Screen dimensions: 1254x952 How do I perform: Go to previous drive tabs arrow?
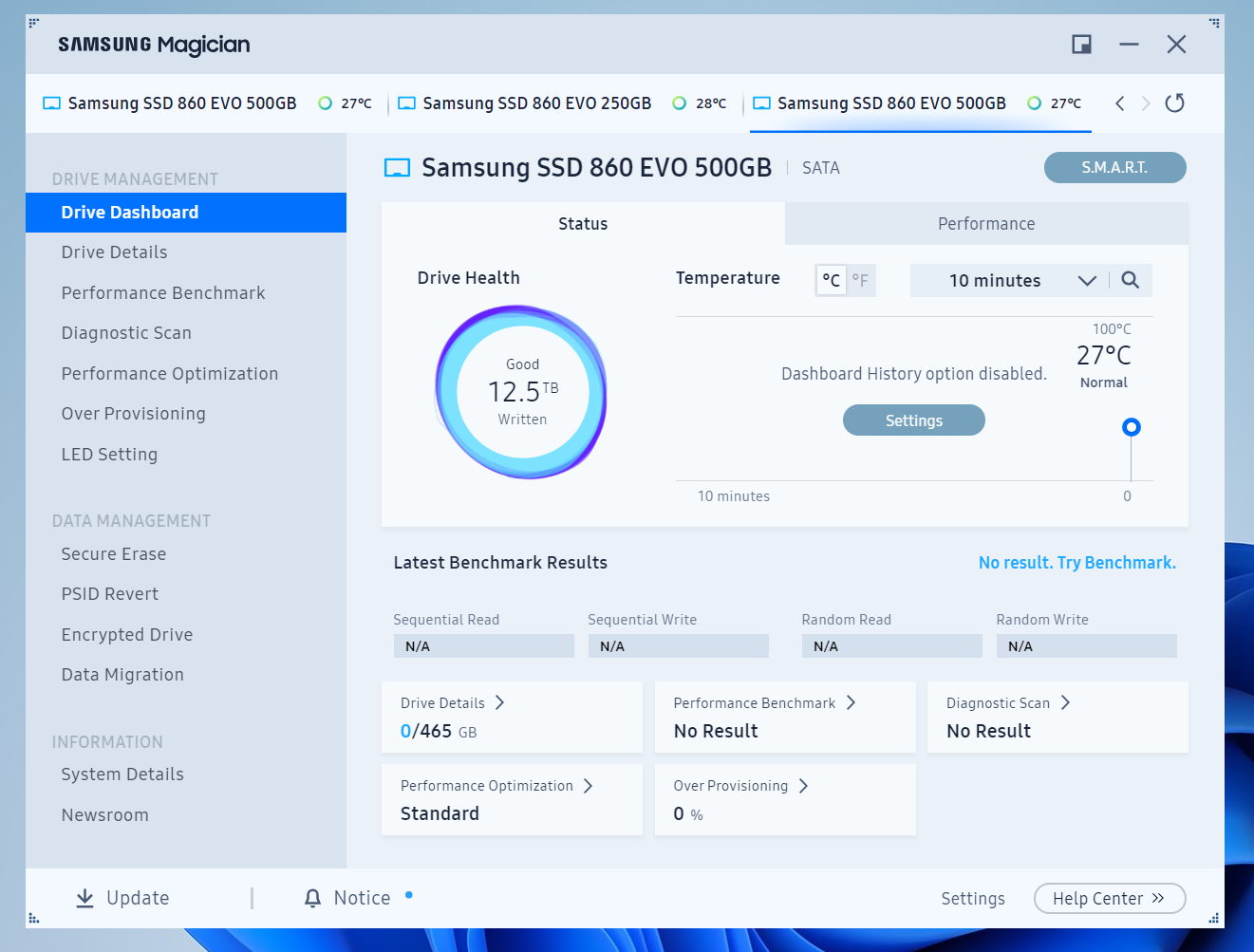pos(1120,103)
